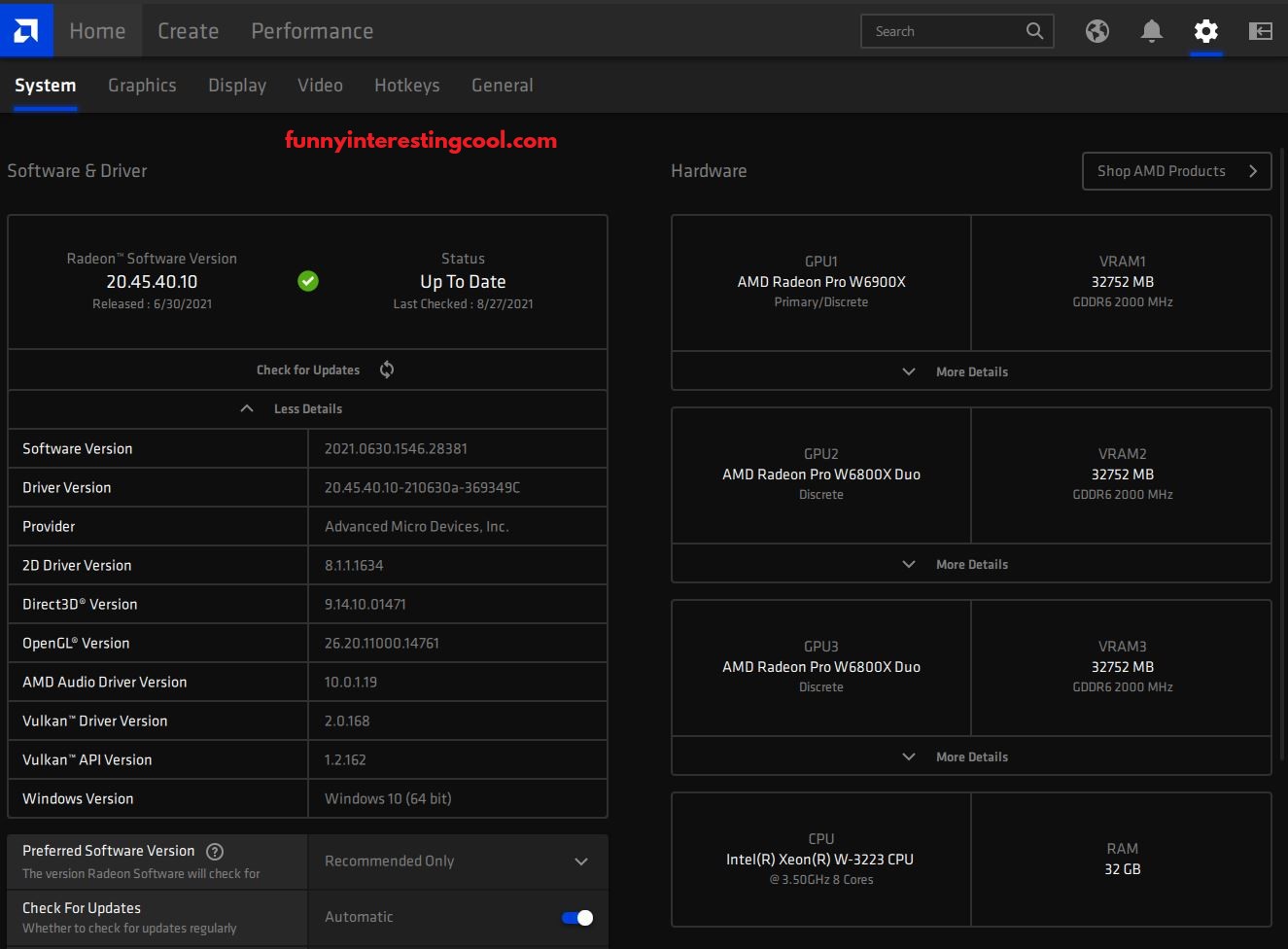Click Windows Version value Windows 10 (64 bit)

pos(388,798)
